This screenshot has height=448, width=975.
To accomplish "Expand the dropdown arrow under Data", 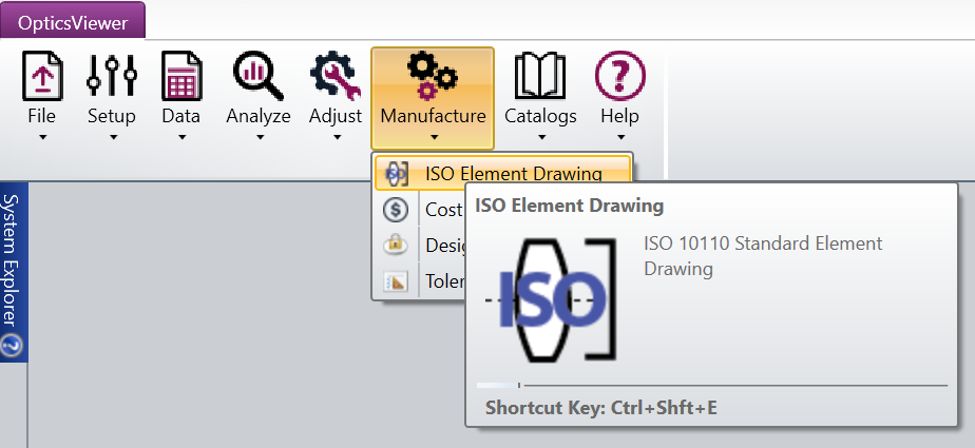I will pyautogui.click(x=181, y=138).
